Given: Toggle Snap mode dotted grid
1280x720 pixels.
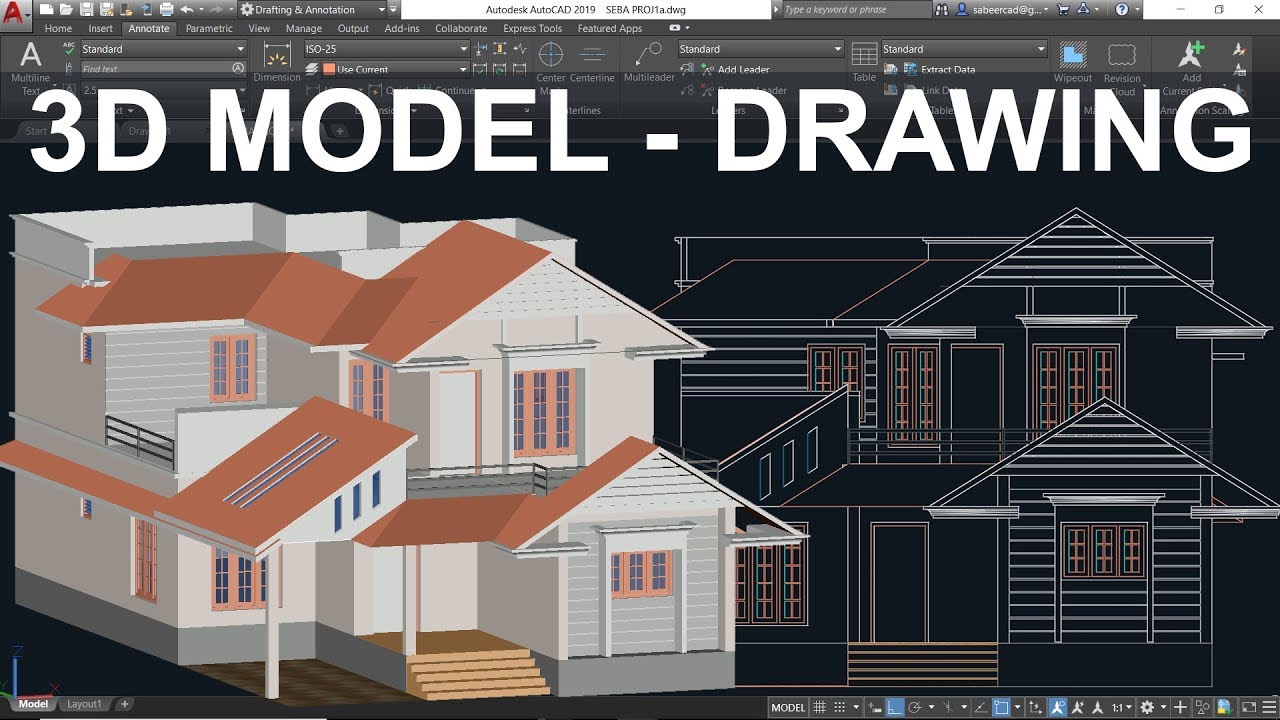Looking at the screenshot, I should click(x=840, y=707).
